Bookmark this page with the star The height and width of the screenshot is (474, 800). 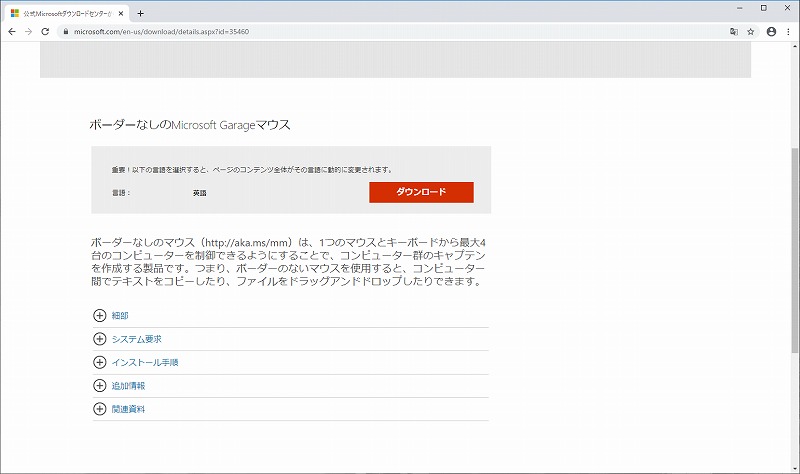[751, 32]
